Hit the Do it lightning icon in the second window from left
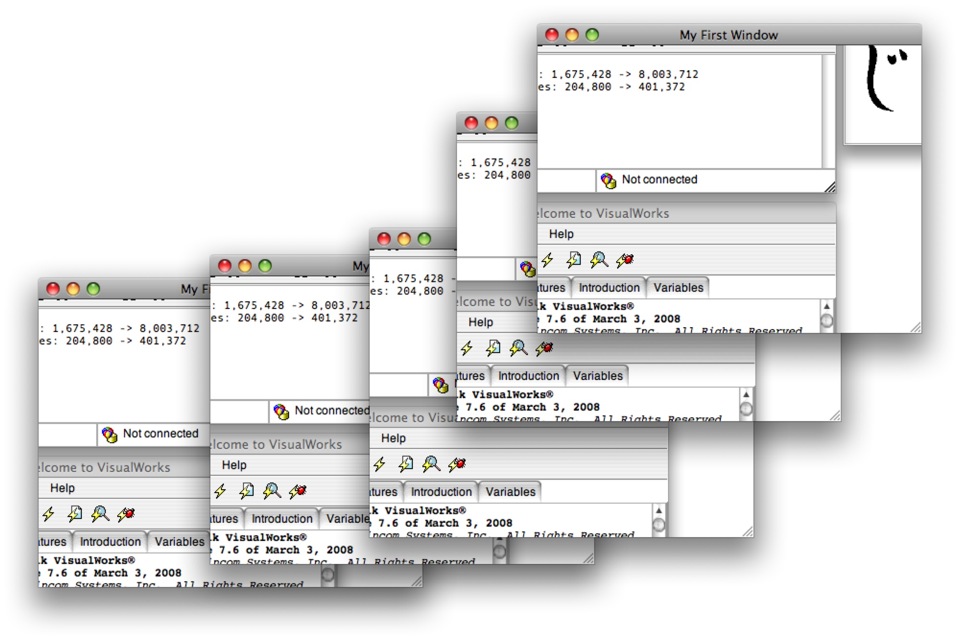Viewport: 960px width, 640px height. pos(220,491)
